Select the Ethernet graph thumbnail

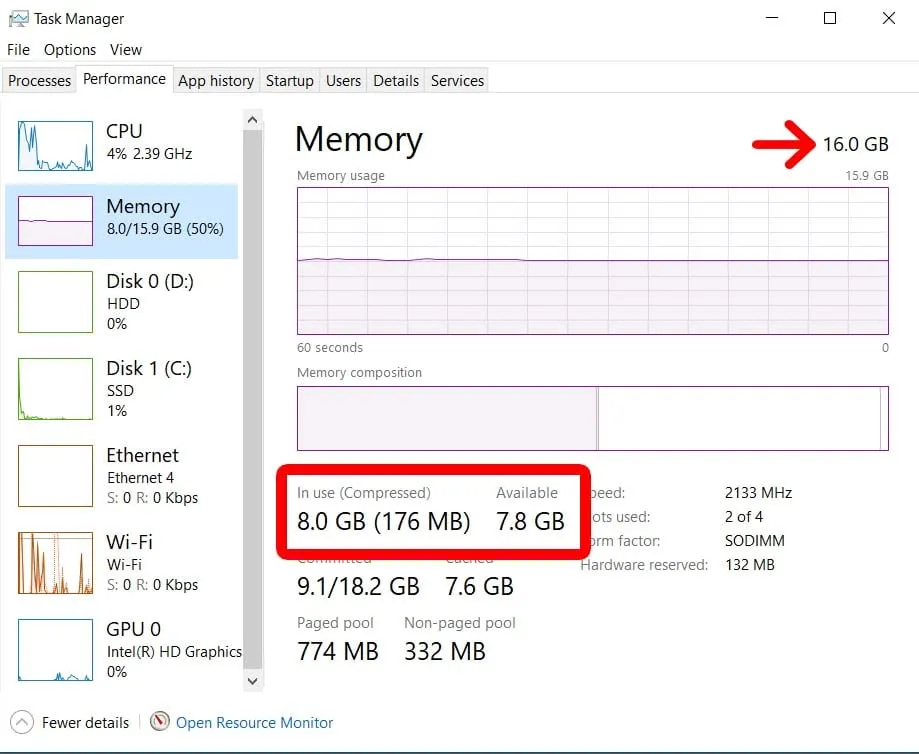tap(56, 476)
